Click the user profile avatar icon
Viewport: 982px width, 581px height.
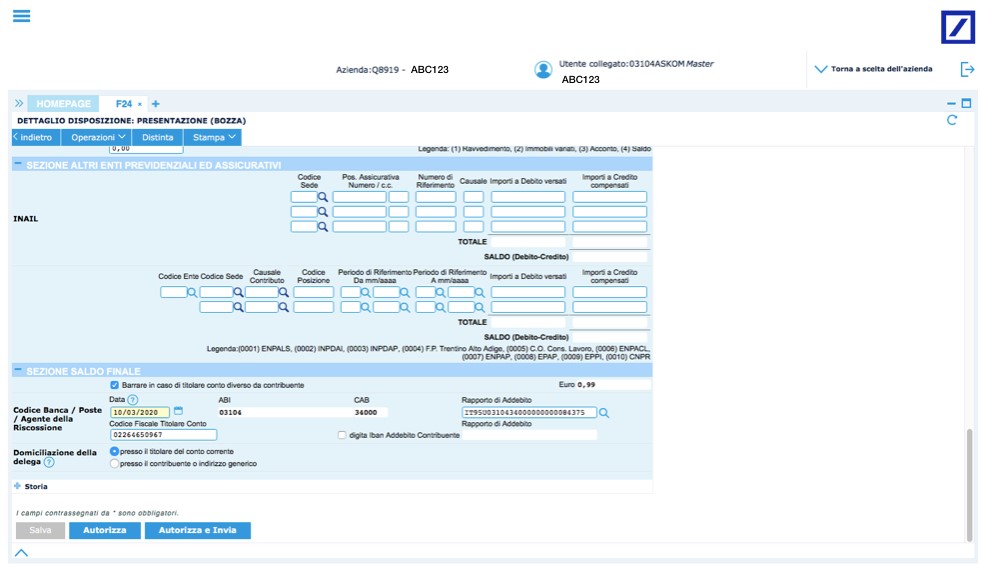click(543, 69)
